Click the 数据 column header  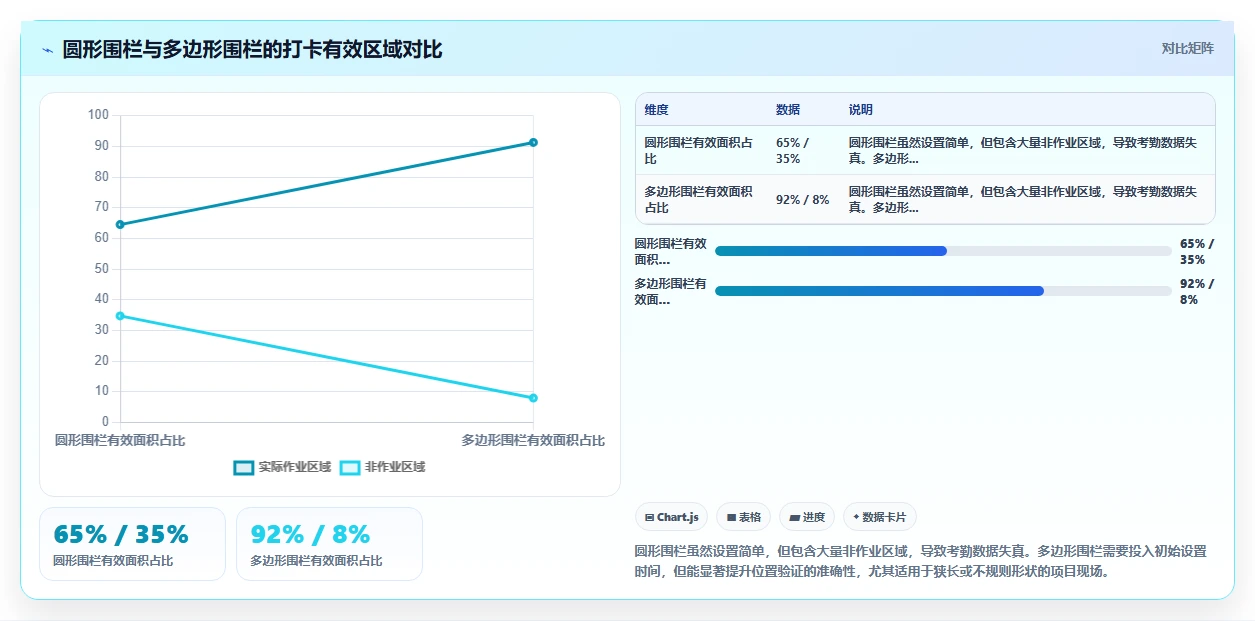(788, 109)
